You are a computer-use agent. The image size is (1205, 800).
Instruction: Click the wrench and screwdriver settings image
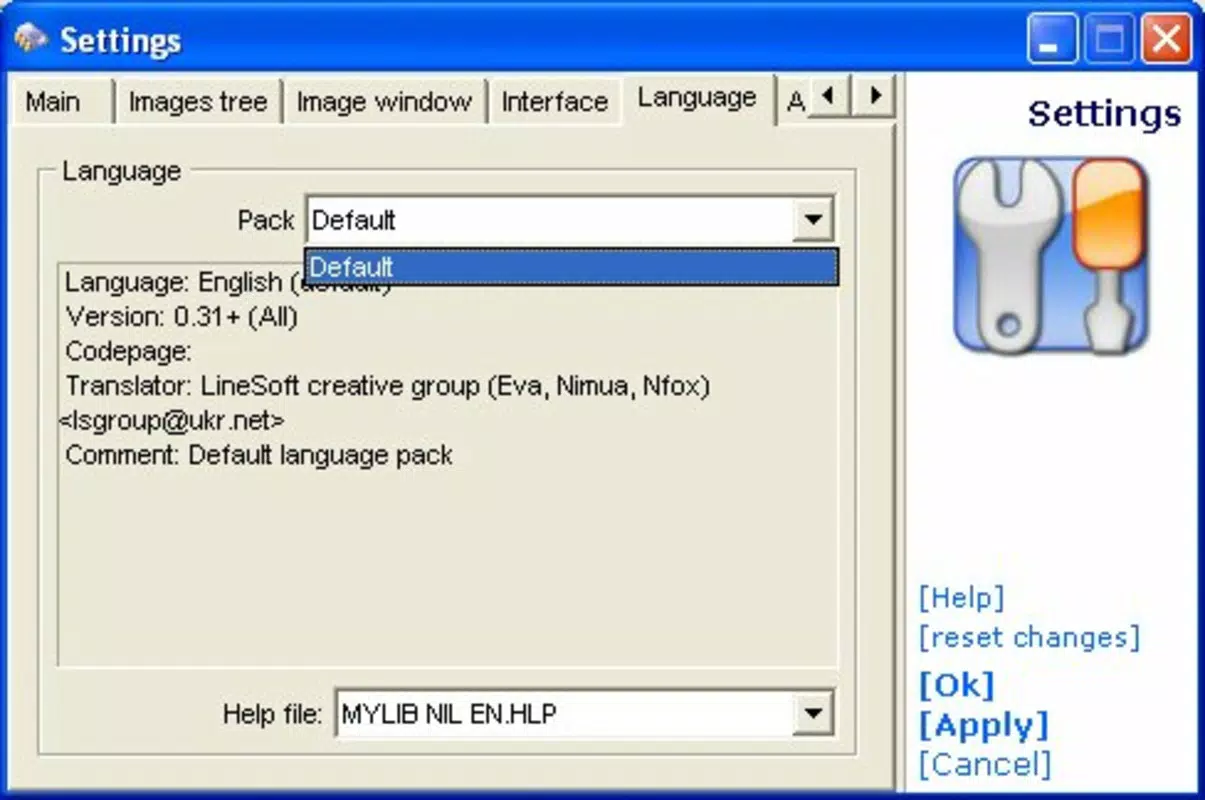[1050, 256]
